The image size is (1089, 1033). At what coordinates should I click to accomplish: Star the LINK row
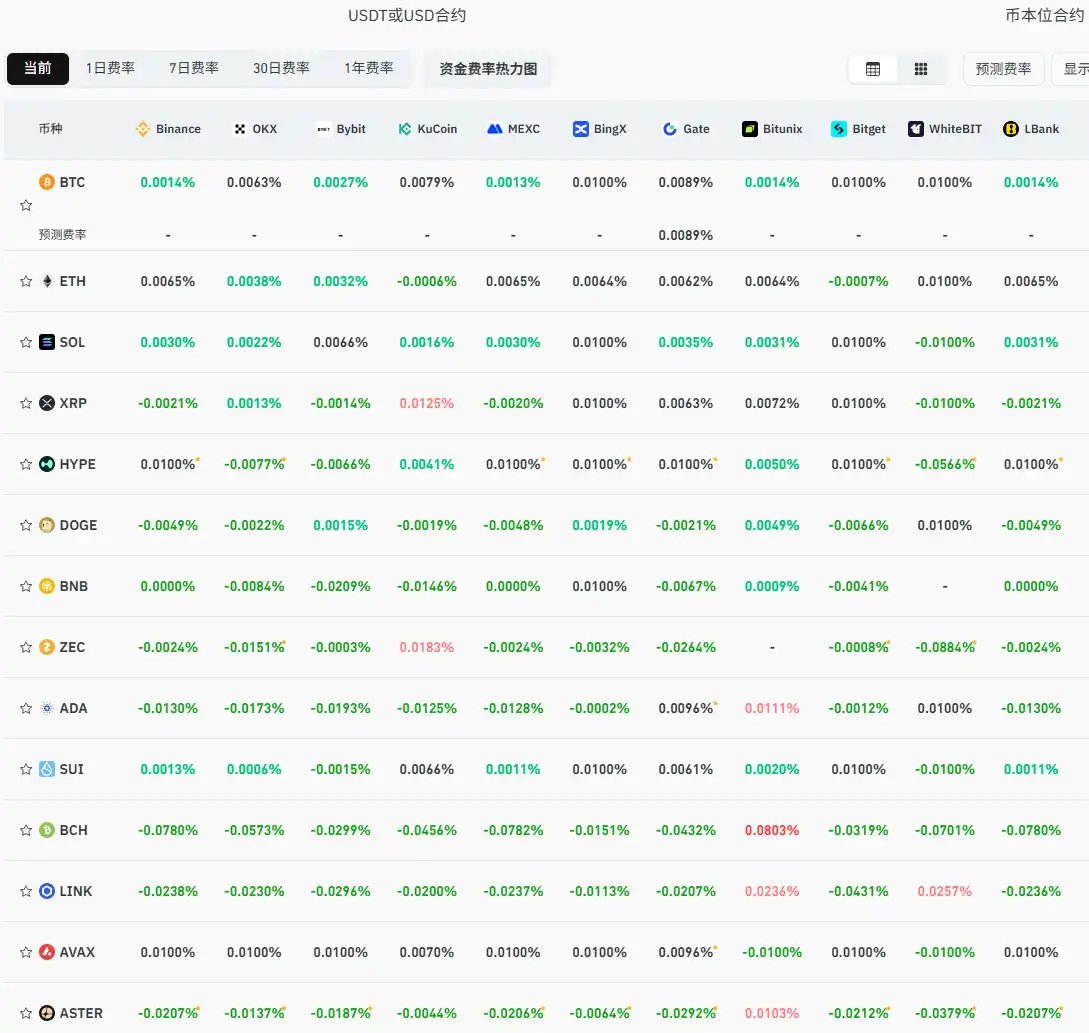point(26,891)
